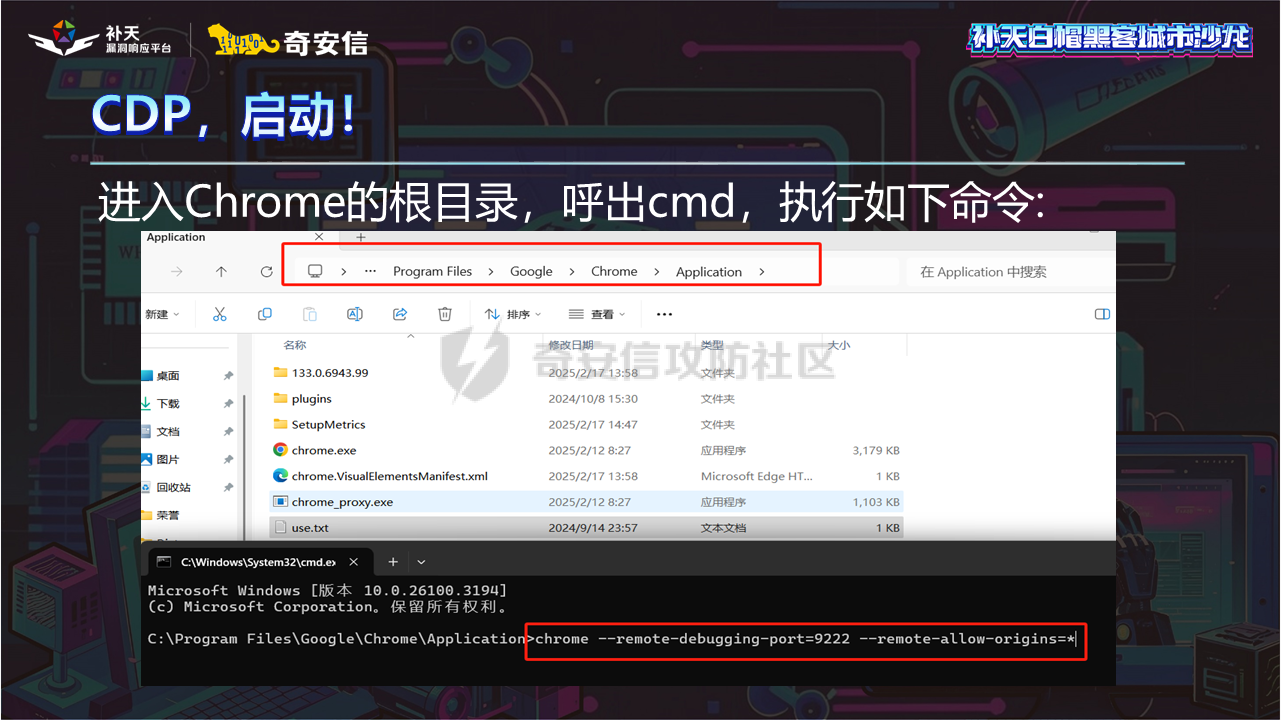This screenshot has height=720, width=1281.
Task: Open 桌面 in the sidebar
Action: (167, 376)
